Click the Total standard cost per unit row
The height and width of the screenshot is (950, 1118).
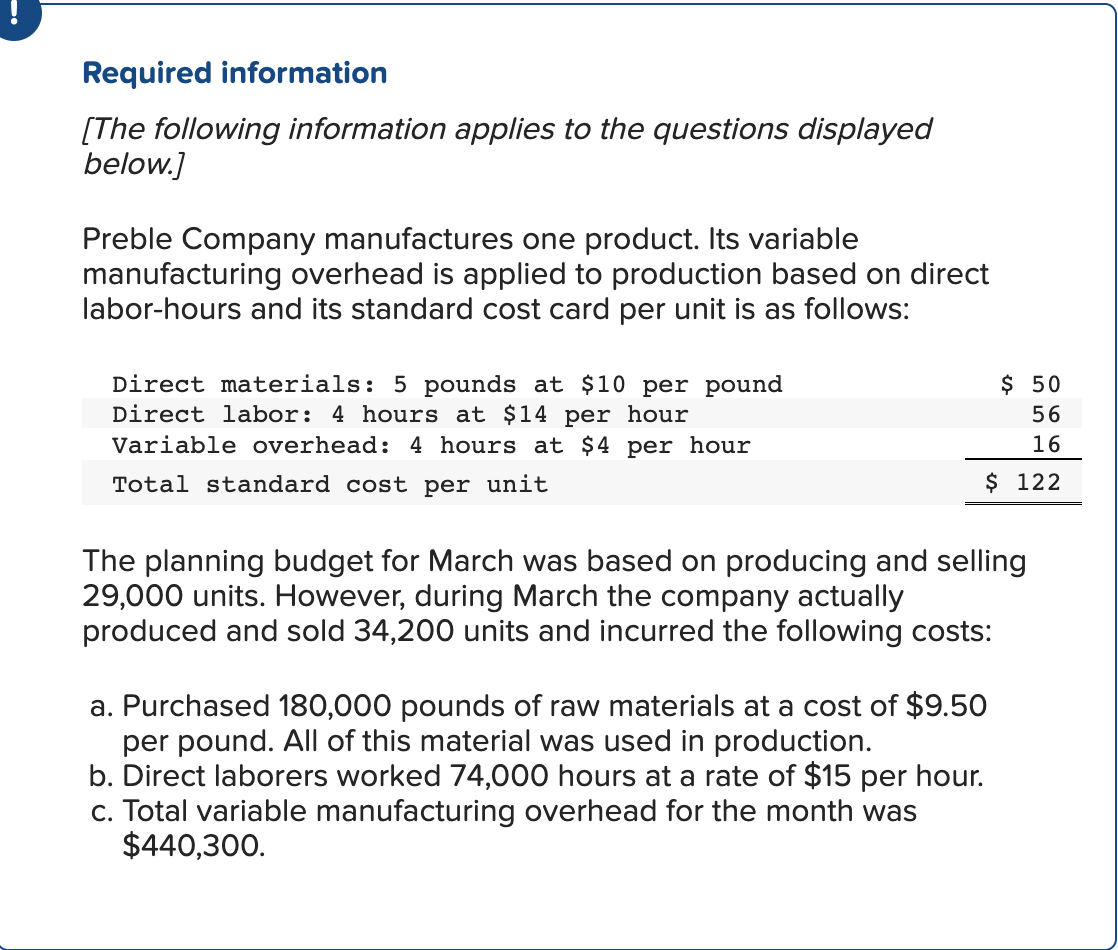(582, 483)
